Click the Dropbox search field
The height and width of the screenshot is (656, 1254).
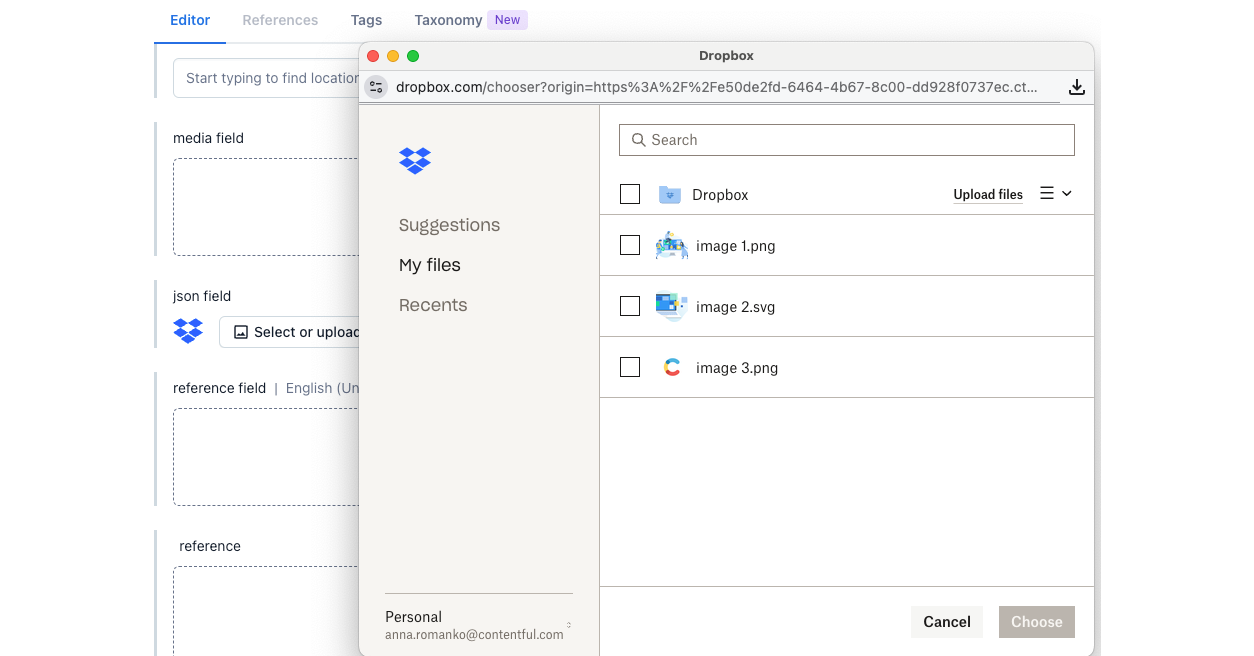click(x=847, y=140)
